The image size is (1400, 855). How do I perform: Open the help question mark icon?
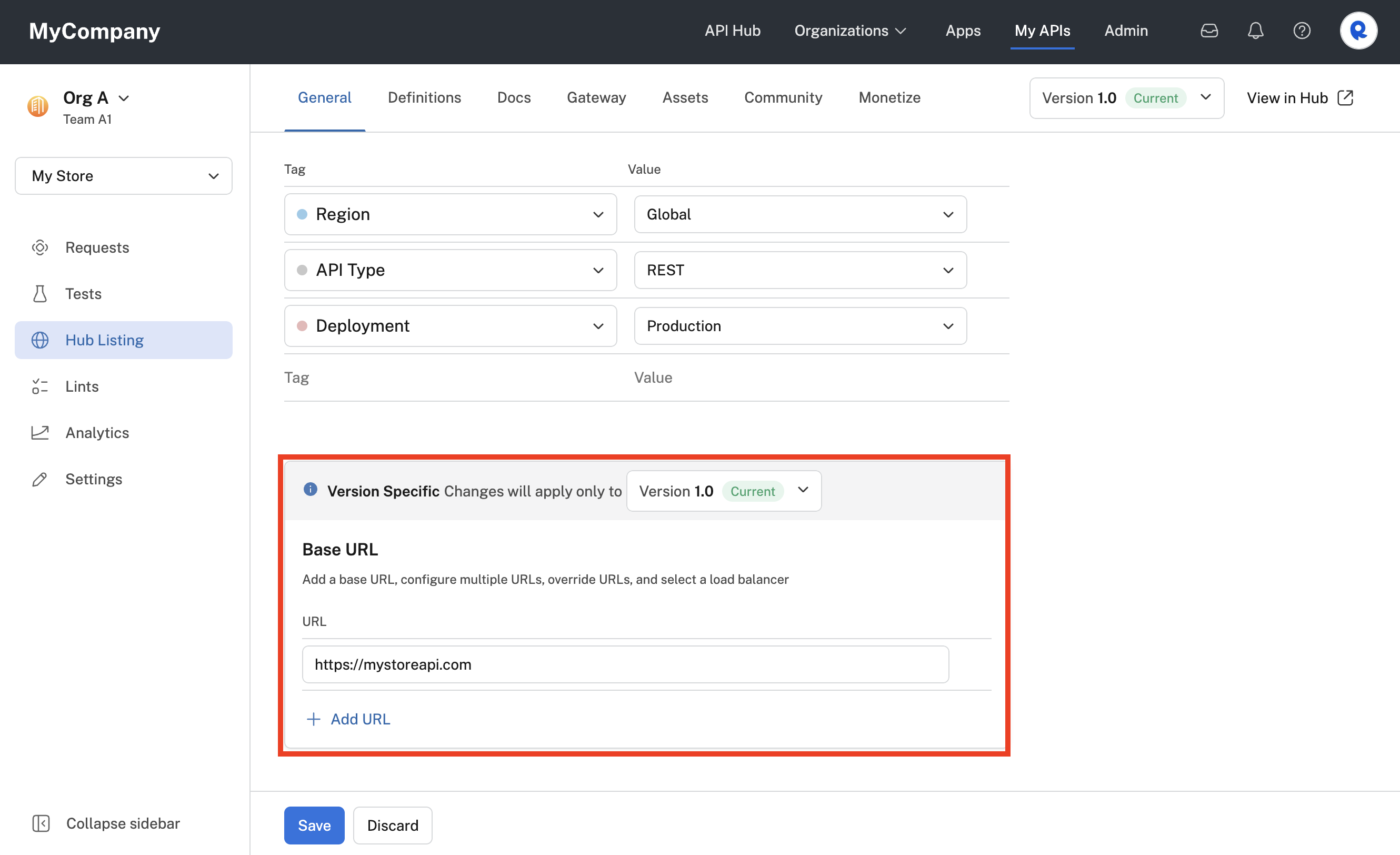(x=1302, y=31)
